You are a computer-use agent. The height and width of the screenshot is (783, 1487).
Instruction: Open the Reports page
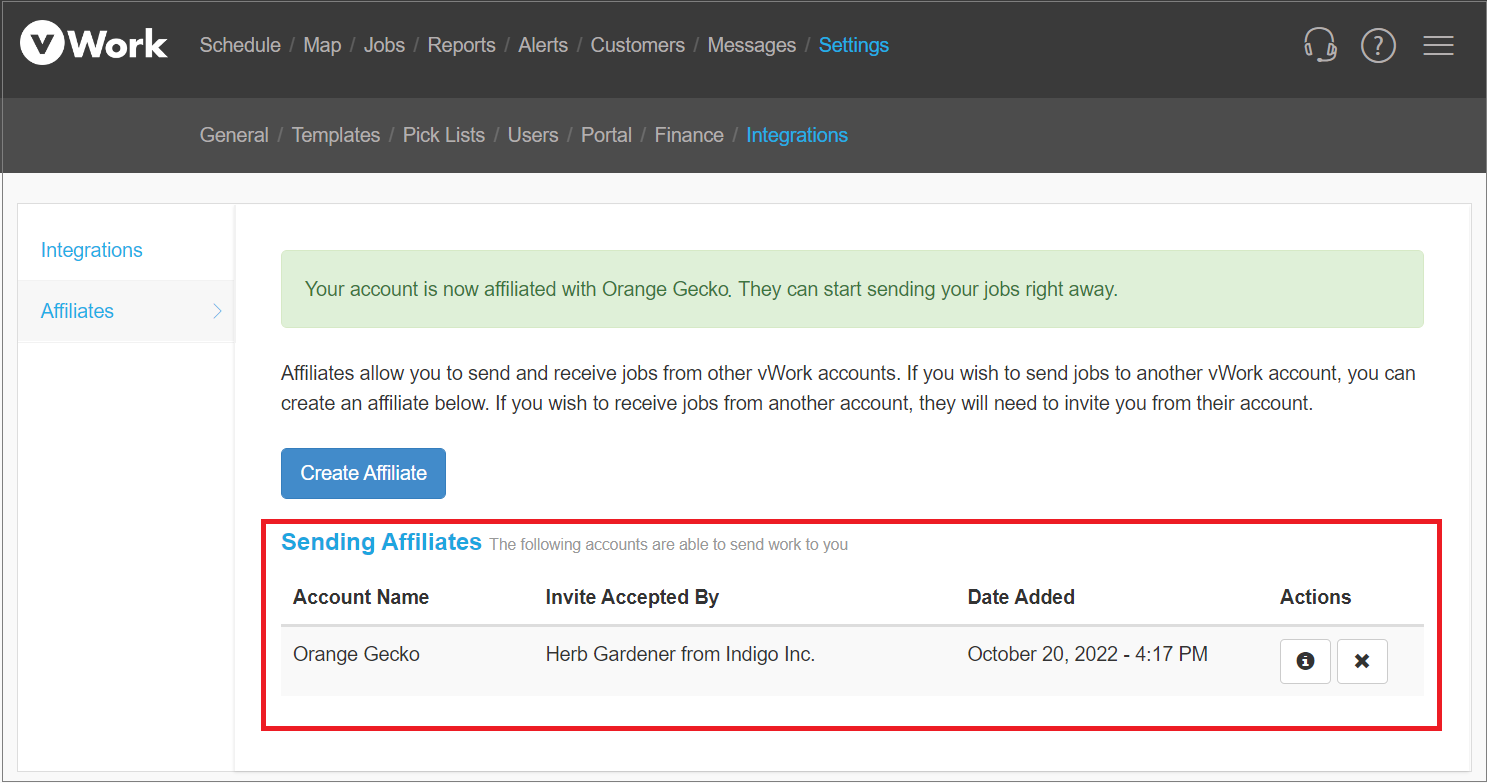click(461, 45)
